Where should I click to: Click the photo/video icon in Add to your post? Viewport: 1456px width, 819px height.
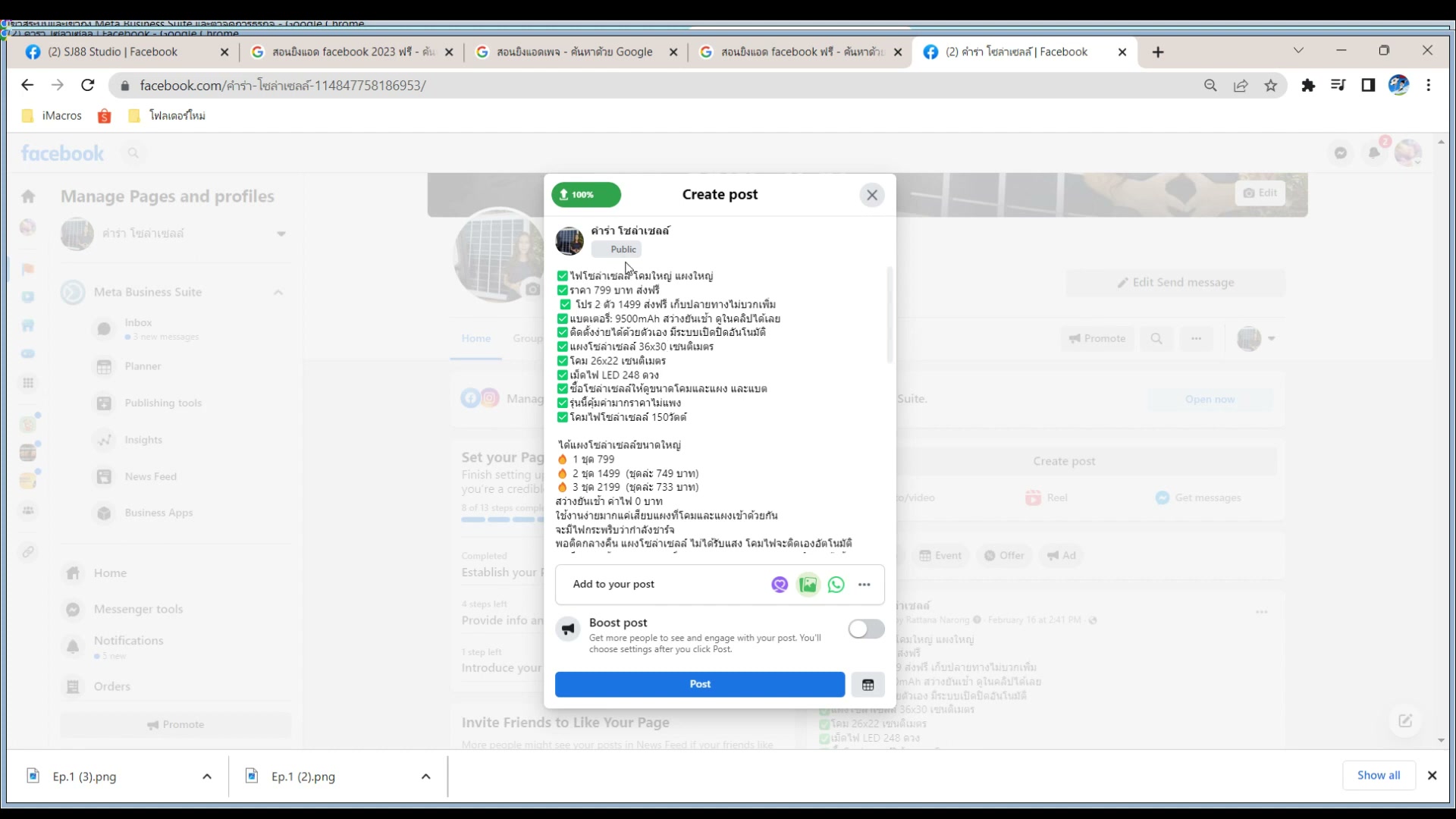[808, 585]
